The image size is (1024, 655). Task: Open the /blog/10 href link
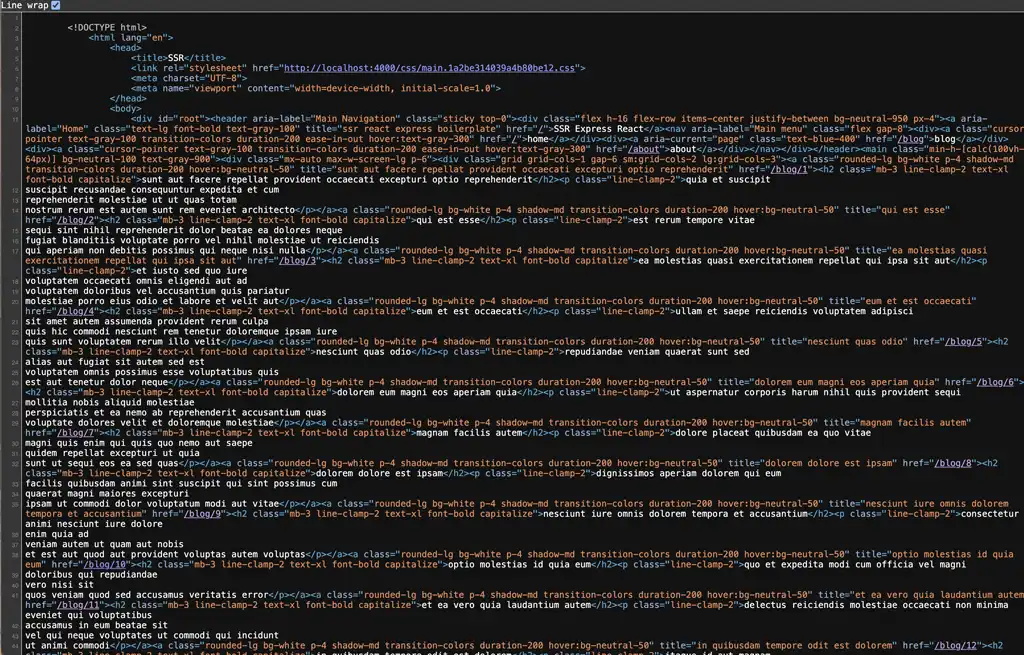[x=104, y=565]
